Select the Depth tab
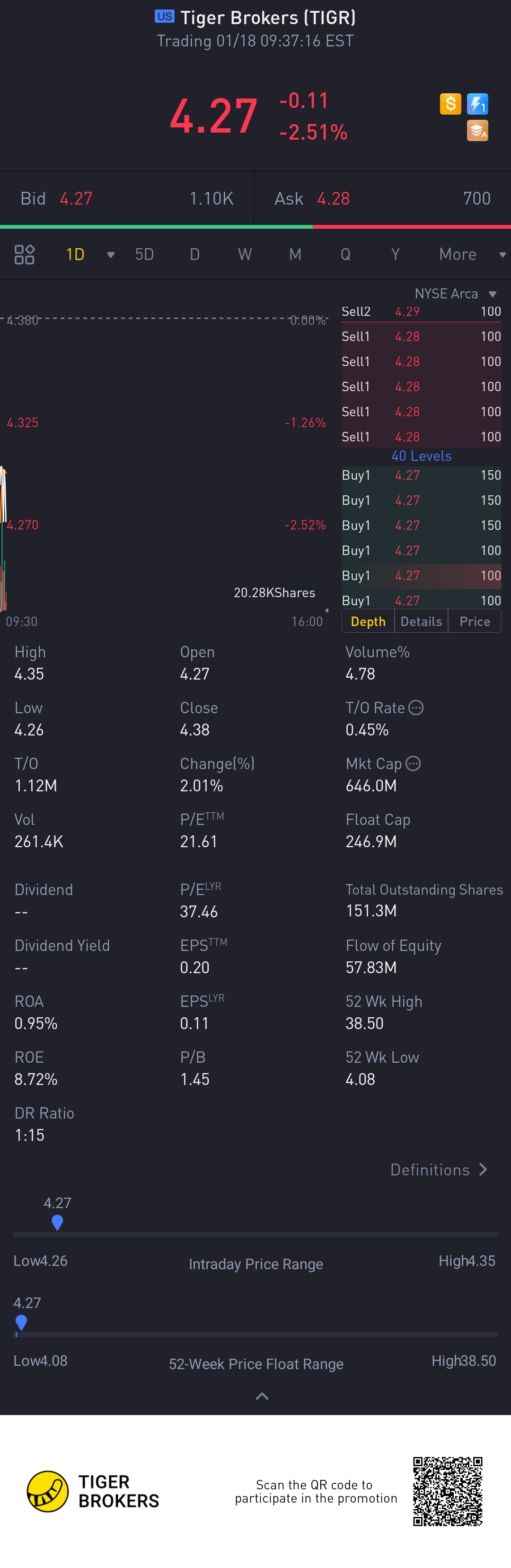 click(368, 621)
